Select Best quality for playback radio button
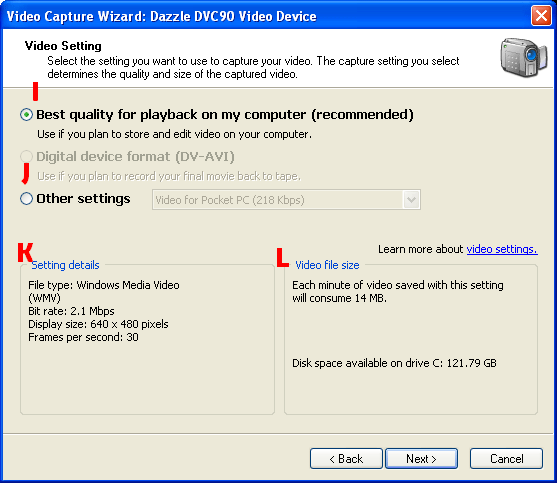The width and height of the screenshot is (557, 483). pos(26,115)
